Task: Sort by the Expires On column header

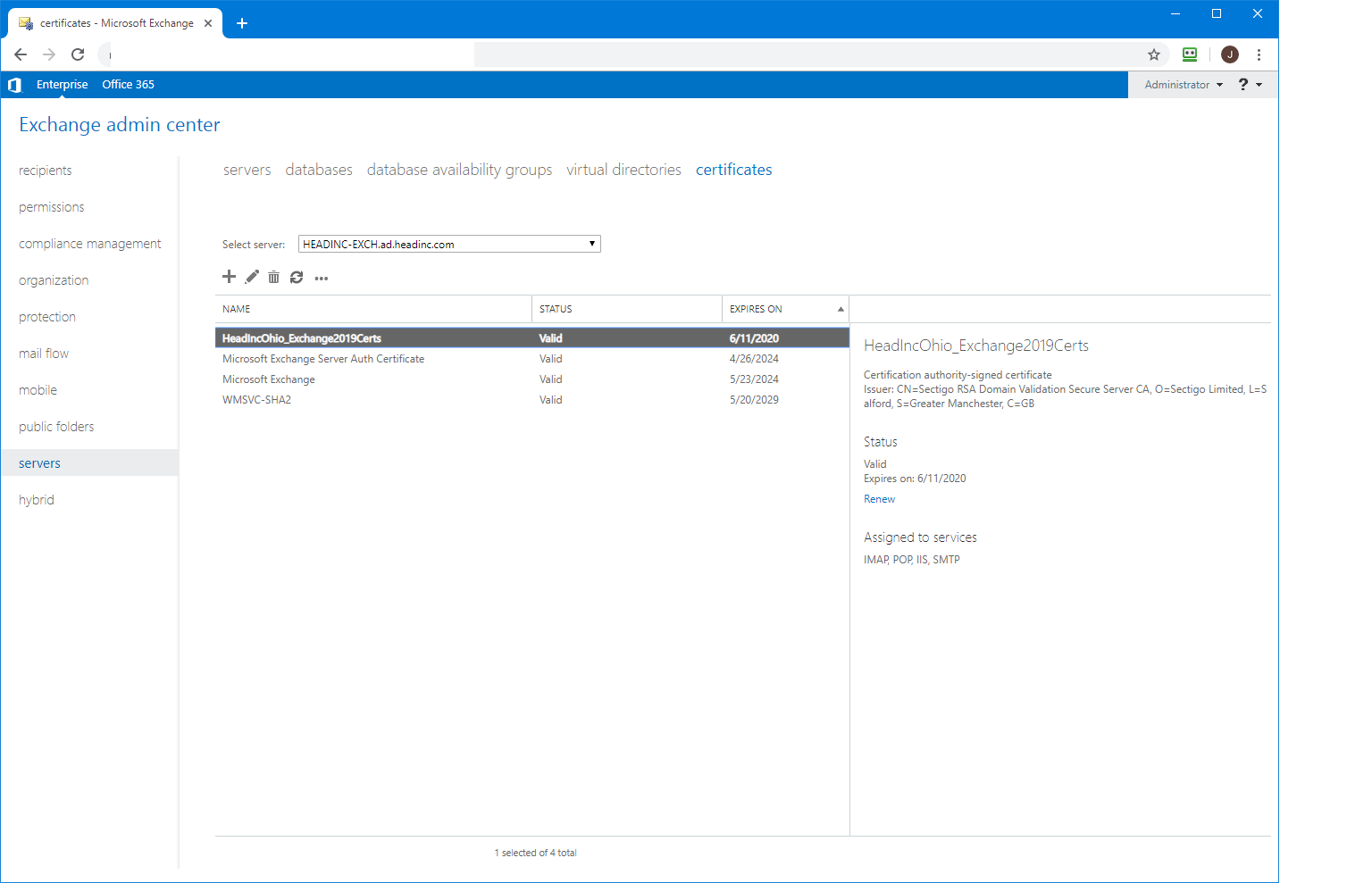Action: (756, 309)
